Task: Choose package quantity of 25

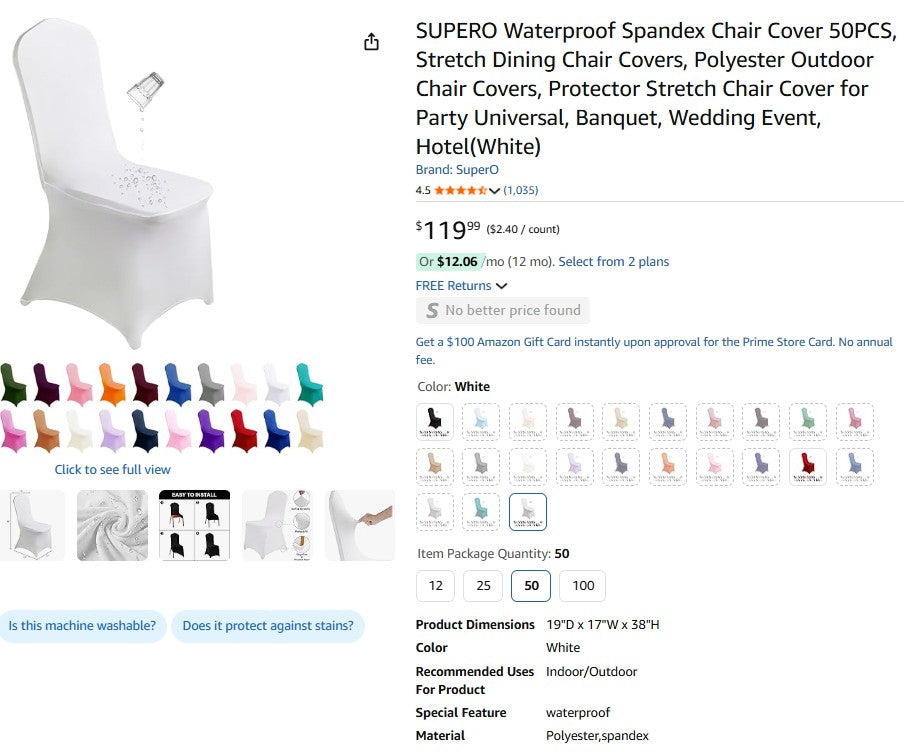Action: pos(482,586)
